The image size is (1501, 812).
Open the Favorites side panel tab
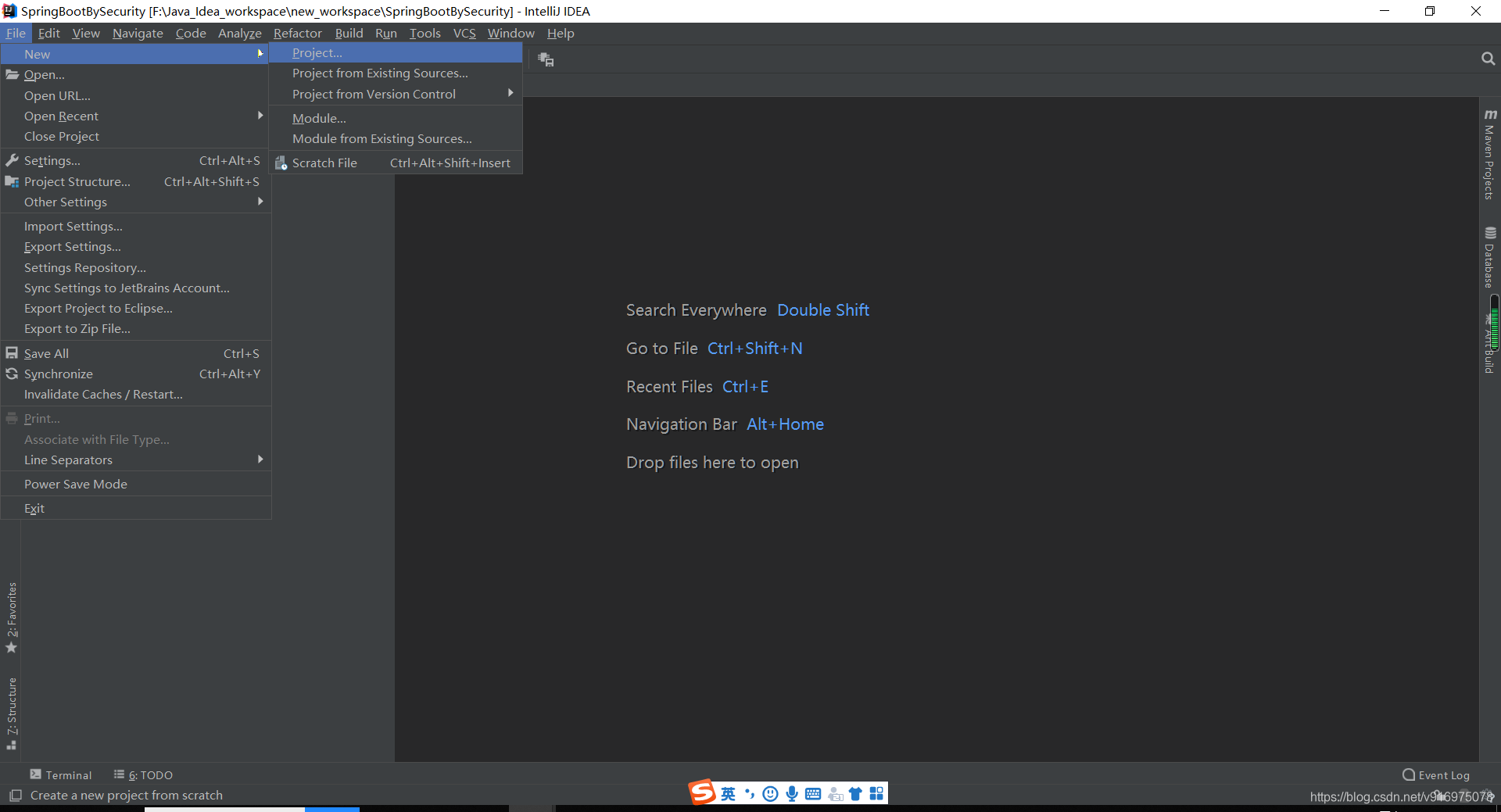coord(12,617)
